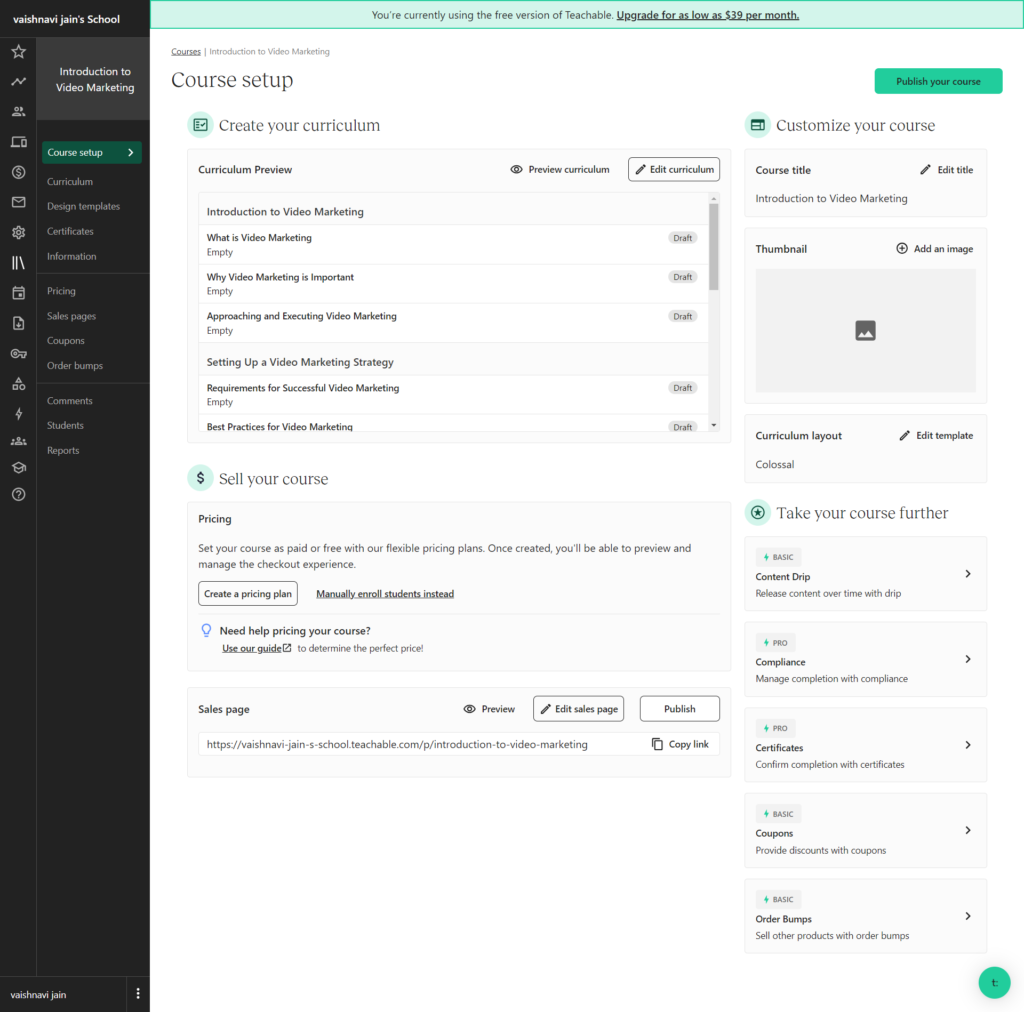The height and width of the screenshot is (1012, 1024).
Task: Click the key icon in the sidebar
Action: pos(18,353)
